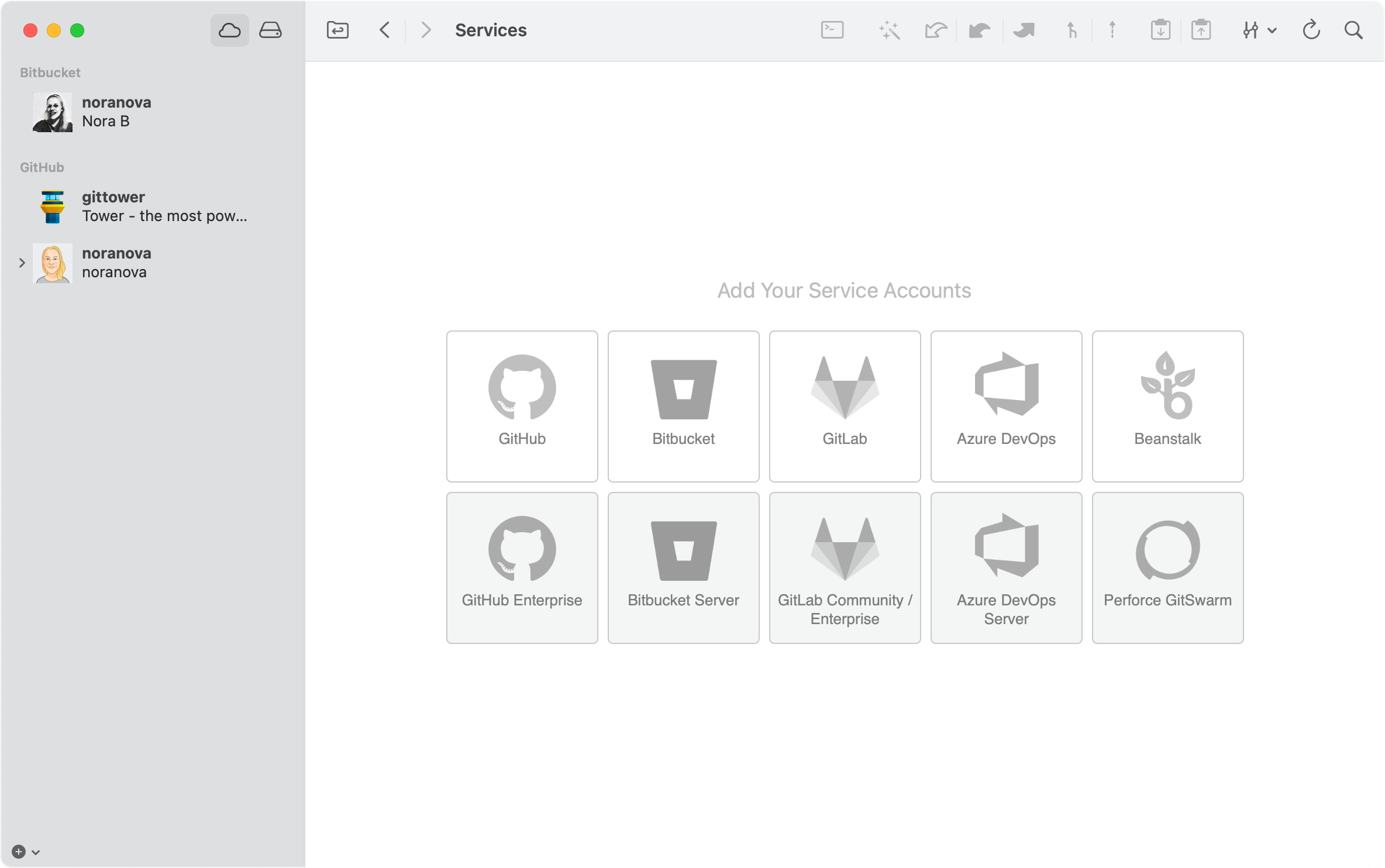
Task: Go forward with right chevron
Action: (426, 30)
